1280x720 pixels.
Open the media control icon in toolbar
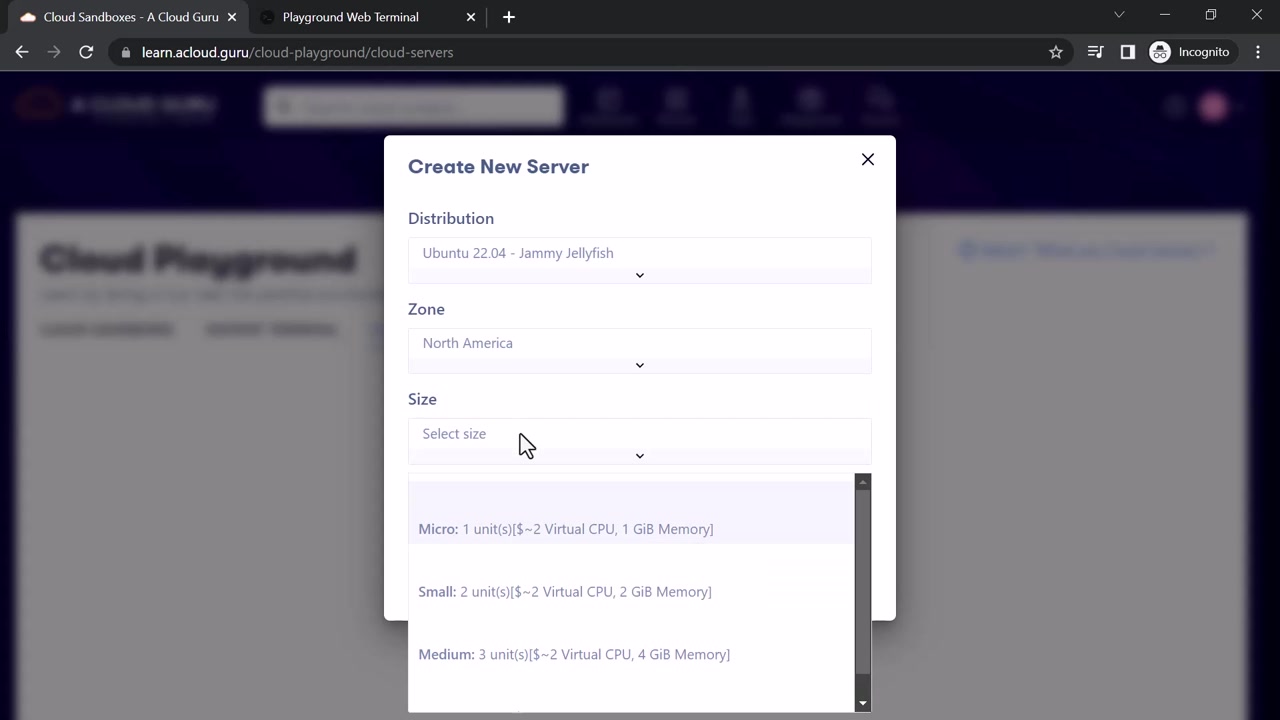1095,52
